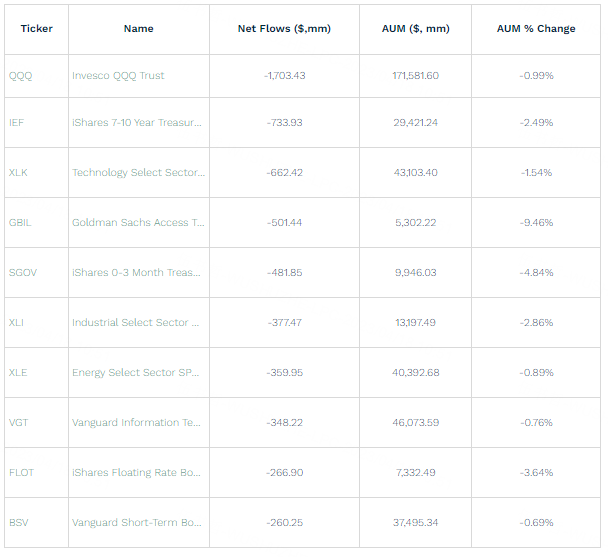Open the iShares Floating Rate Bond link
Image resolution: width=608 pixels, height=557 pixels.
pos(137,473)
